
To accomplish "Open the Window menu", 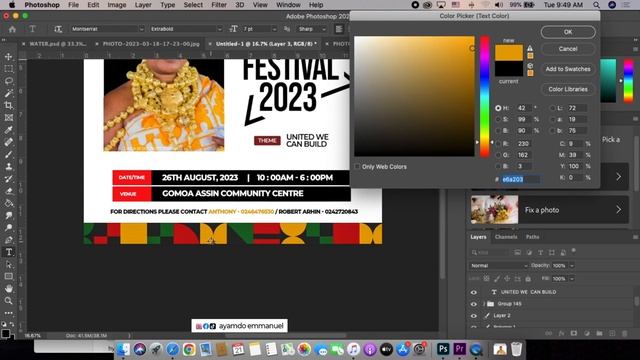I will pos(288,5).
